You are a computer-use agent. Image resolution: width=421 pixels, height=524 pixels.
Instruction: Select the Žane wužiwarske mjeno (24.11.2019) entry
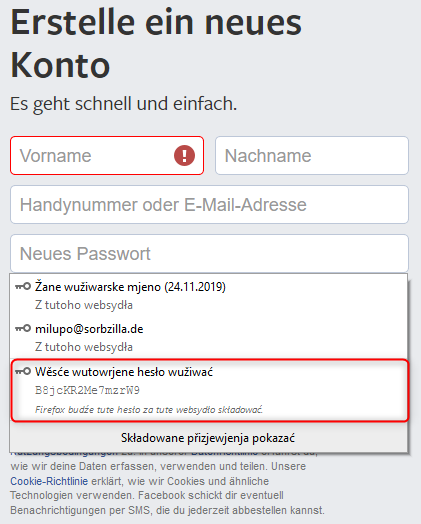tap(209, 295)
